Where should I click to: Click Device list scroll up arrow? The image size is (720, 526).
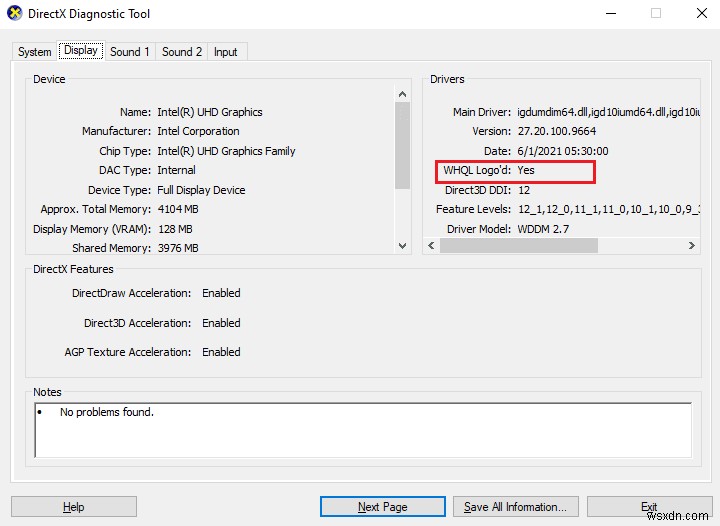pos(403,95)
